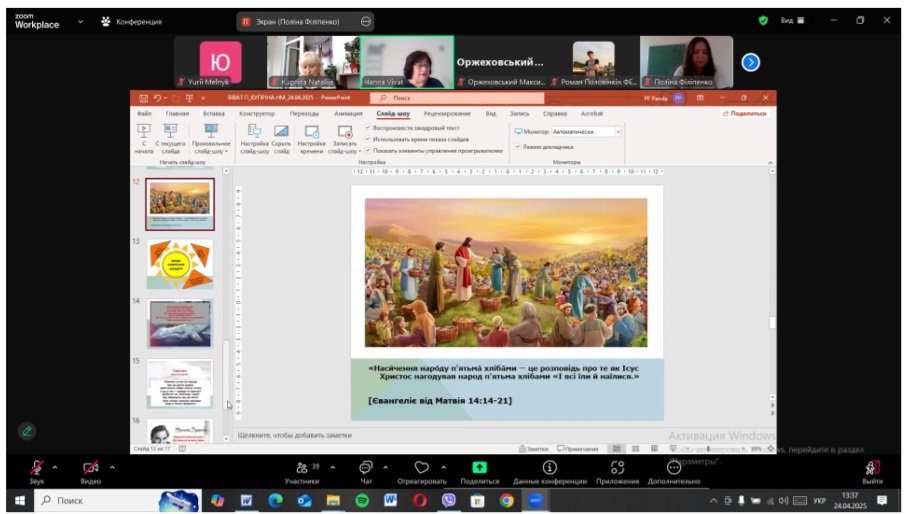
Task: Start slideshow from beginning icon
Action: [x=143, y=131]
